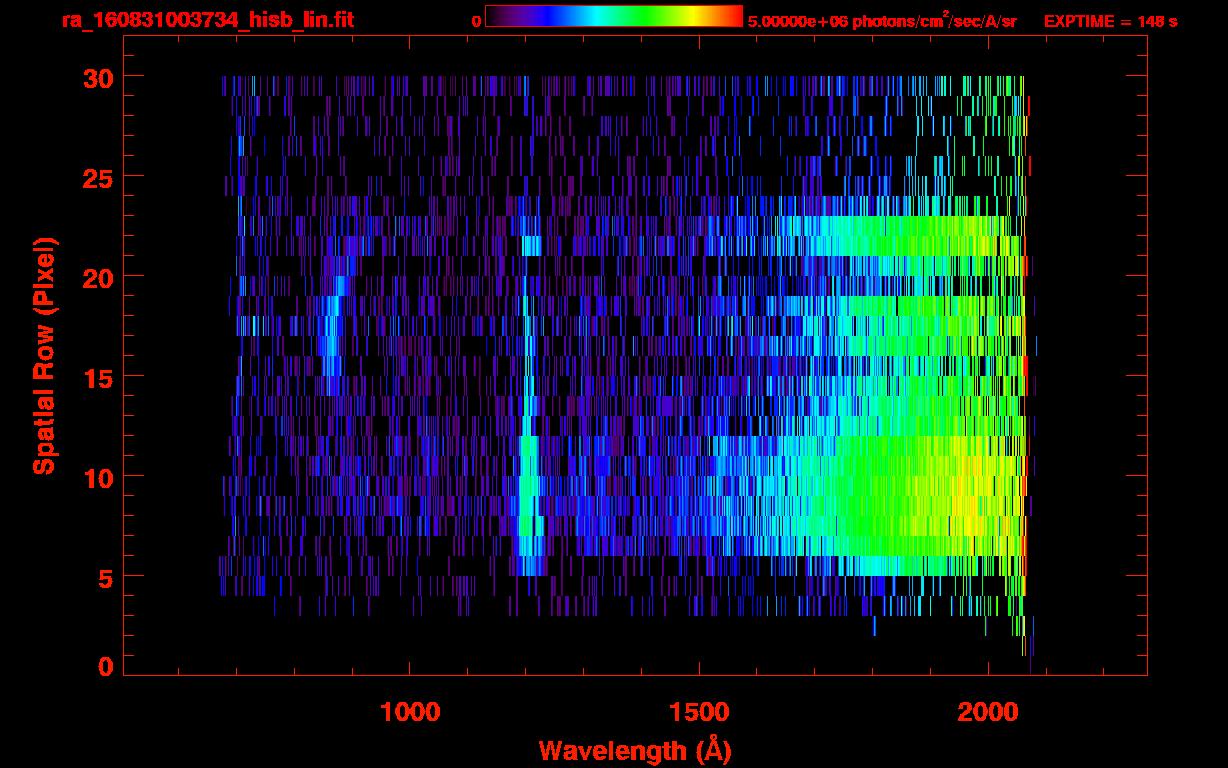
Task: Click the 1500 wavelength tick label
Action: (699, 712)
